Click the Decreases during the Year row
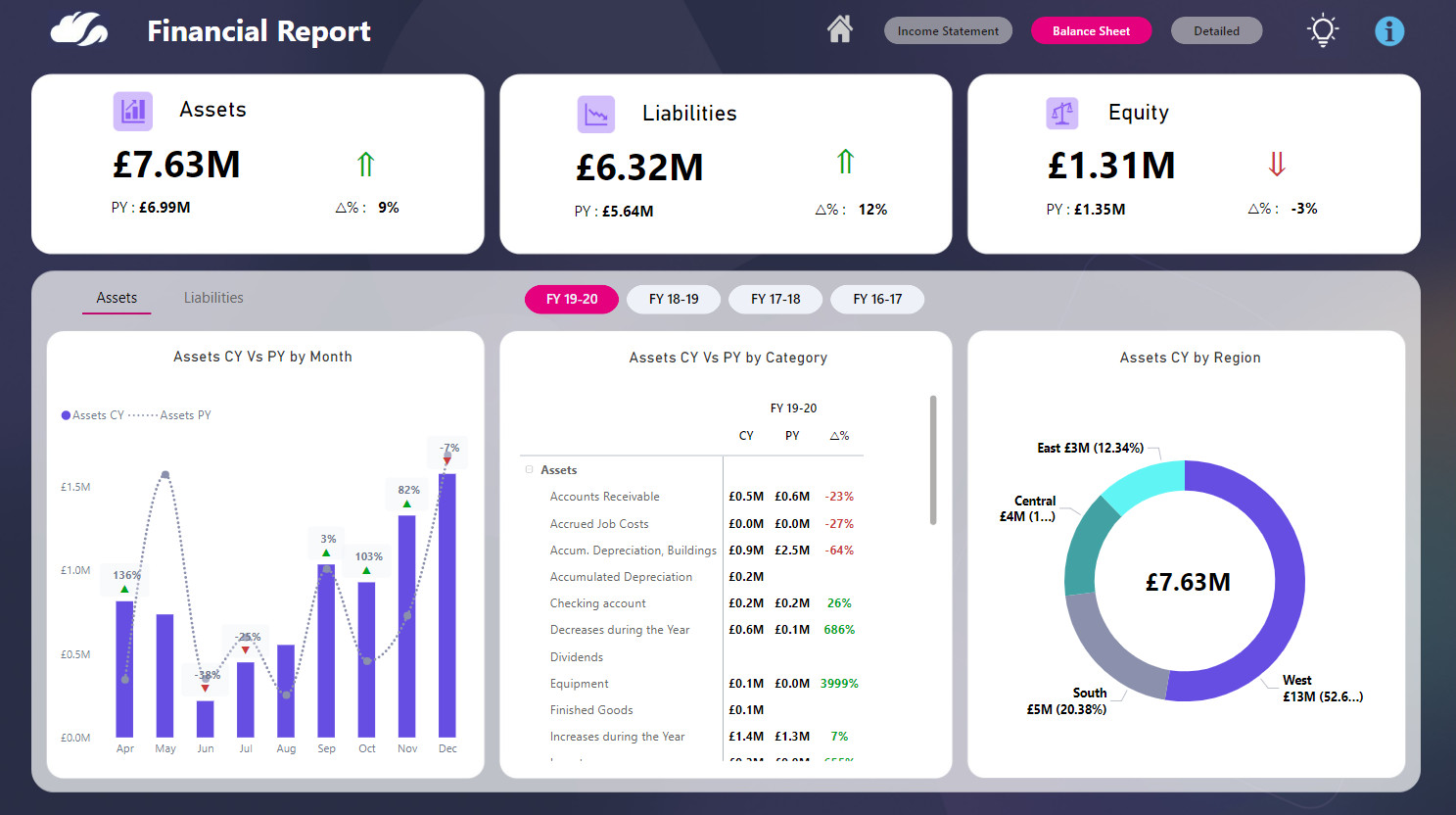Viewport: 1456px width, 815px height. (x=691, y=630)
